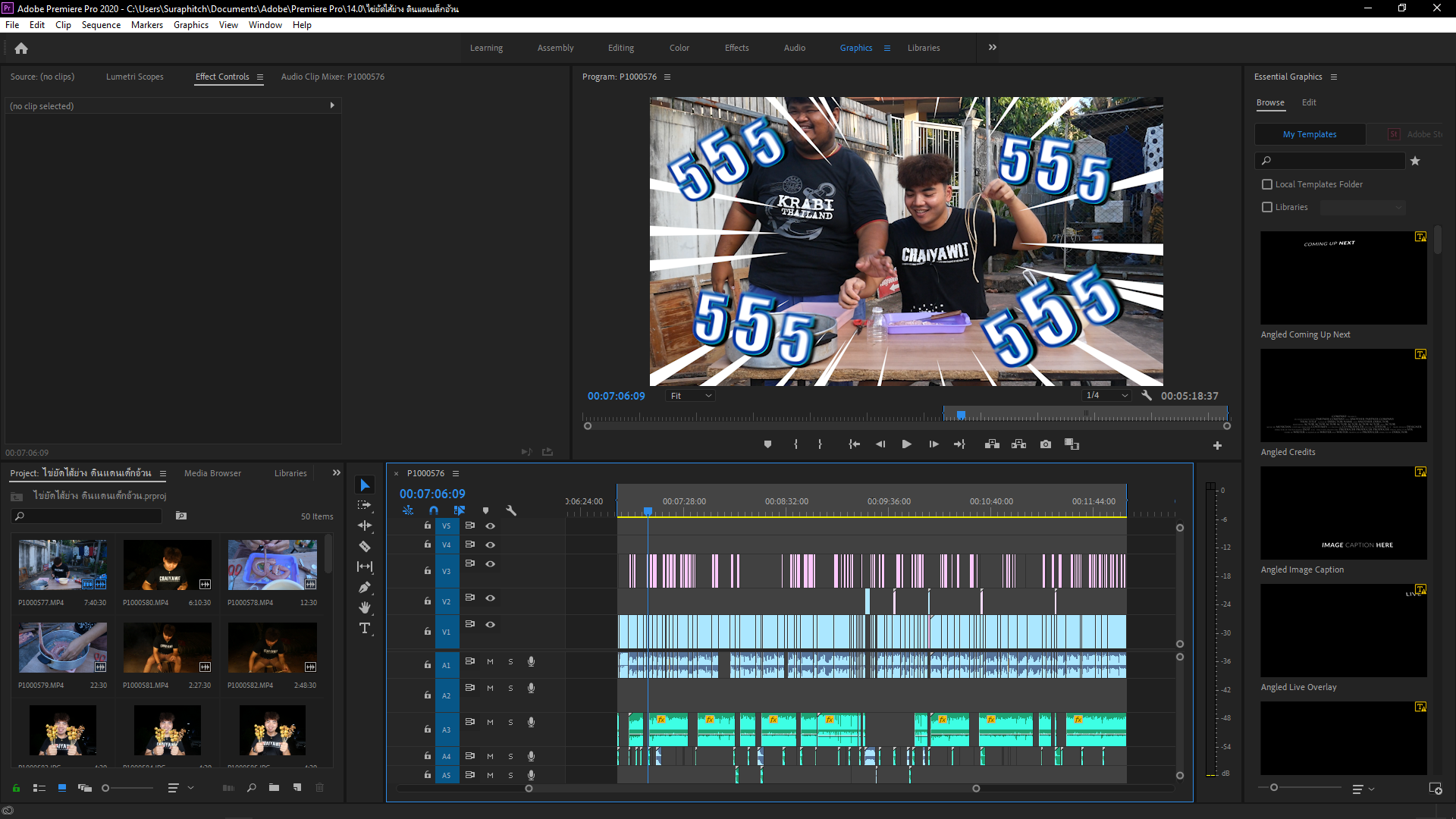
Task: Select the Hand tool
Action: pyautogui.click(x=365, y=607)
